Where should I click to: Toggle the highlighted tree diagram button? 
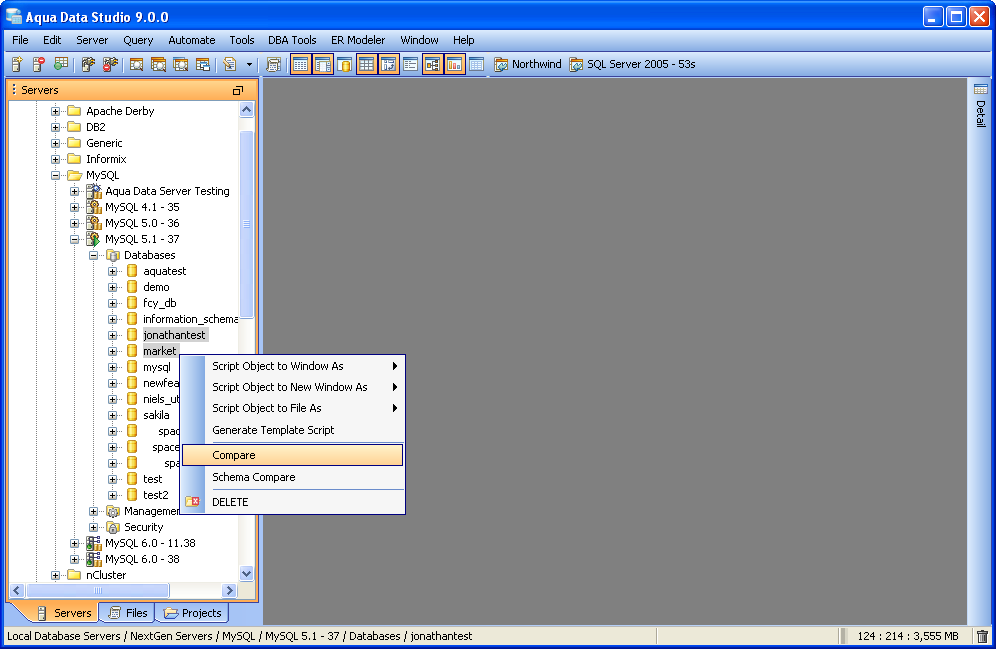coord(433,64)
